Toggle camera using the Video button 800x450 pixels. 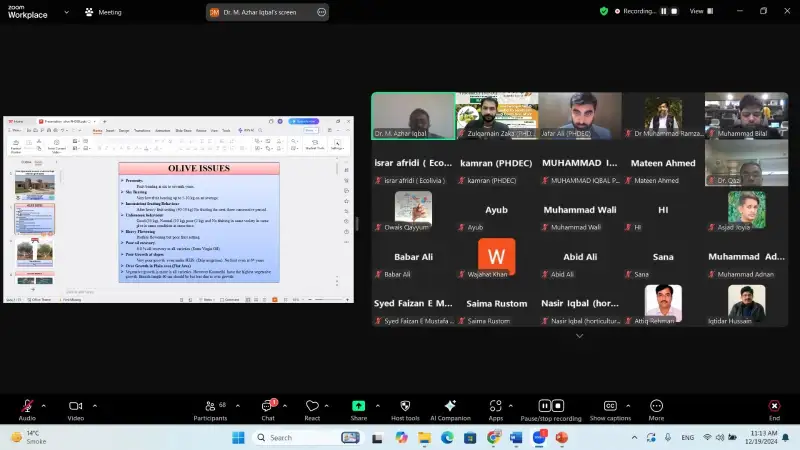click(x=75, y=405)
